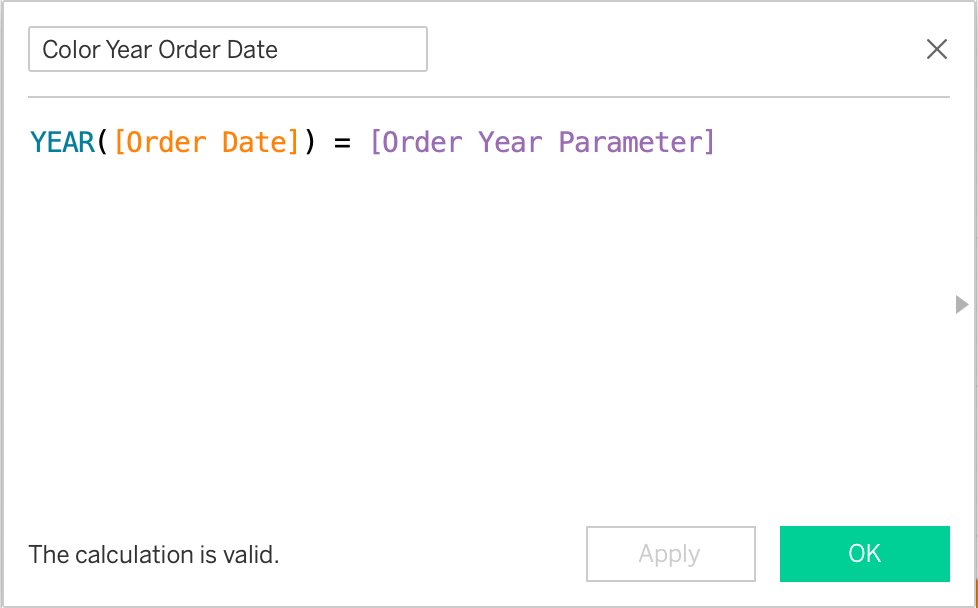The width and height of the screenshot is (978, 608).
Task: Click the closing parenthesis before equals sign
Action: pyautogui.click(x=310, y=142)
